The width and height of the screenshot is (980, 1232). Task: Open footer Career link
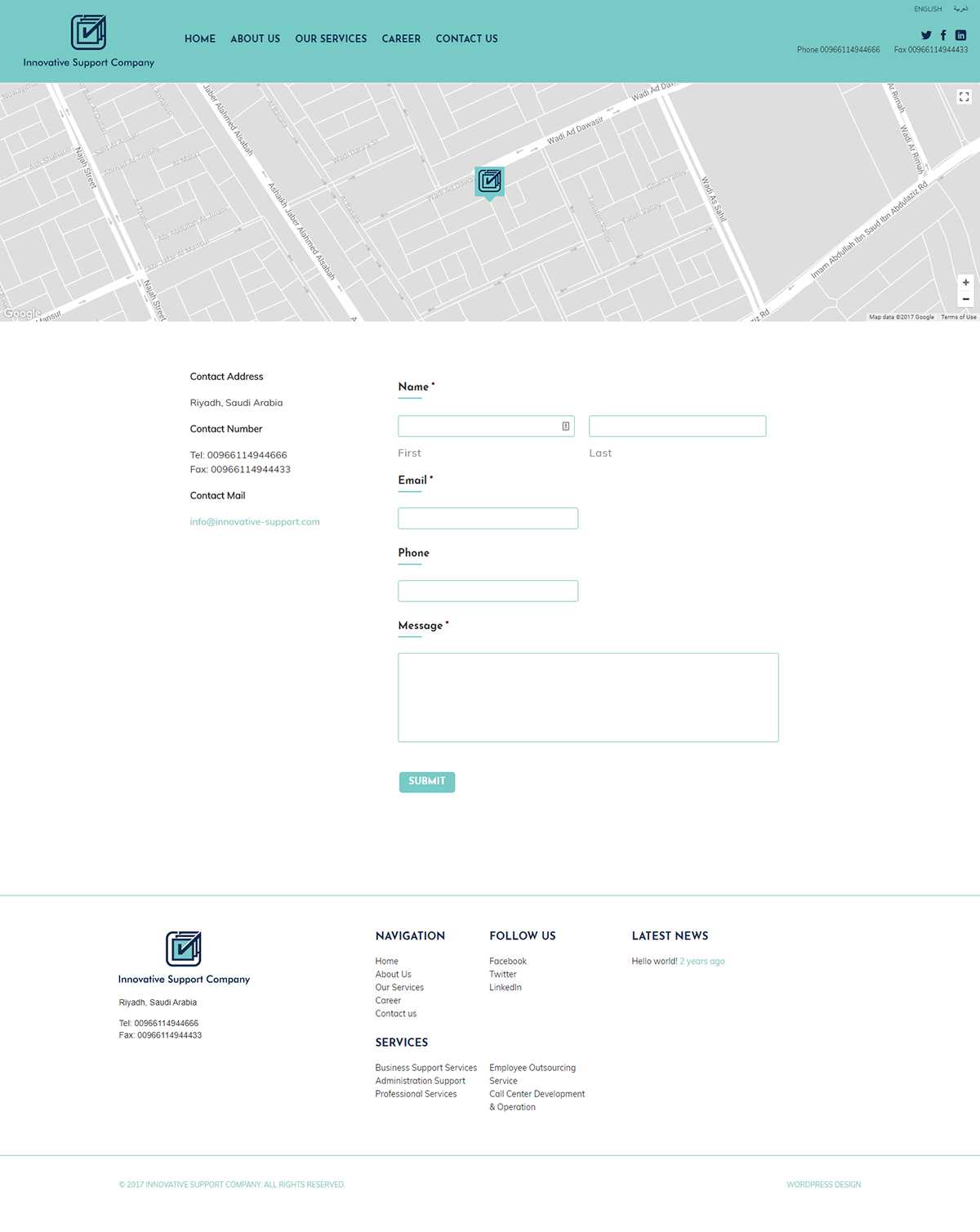coord(388,1001)
